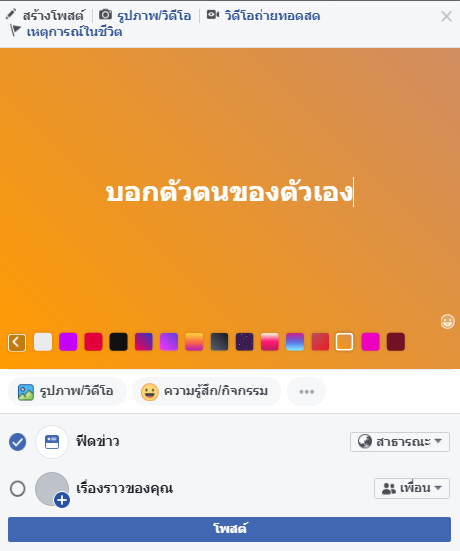
Task: Click the camera icon for รูปภาพ/วิดีโอ
Action: tap(105, 15)
